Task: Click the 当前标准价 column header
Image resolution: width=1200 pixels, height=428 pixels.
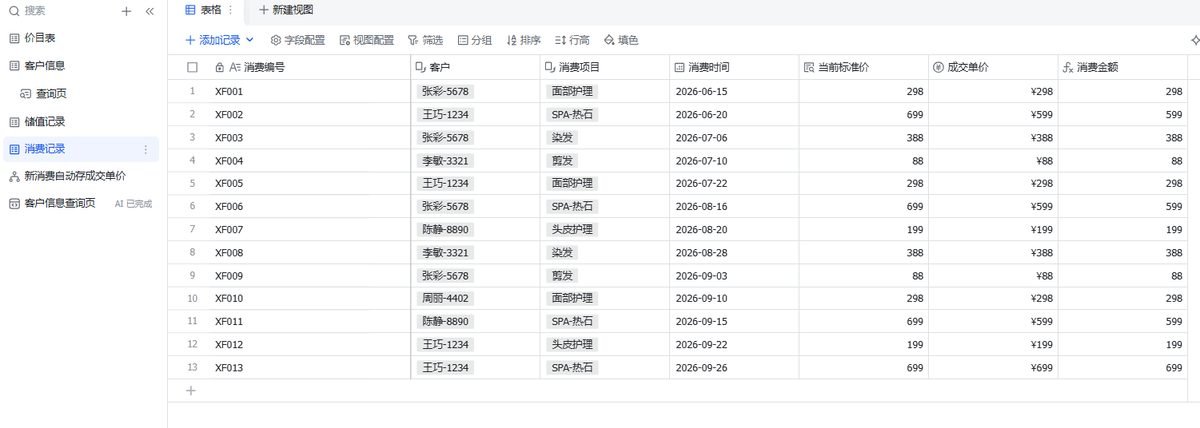Action: point(863,67)
